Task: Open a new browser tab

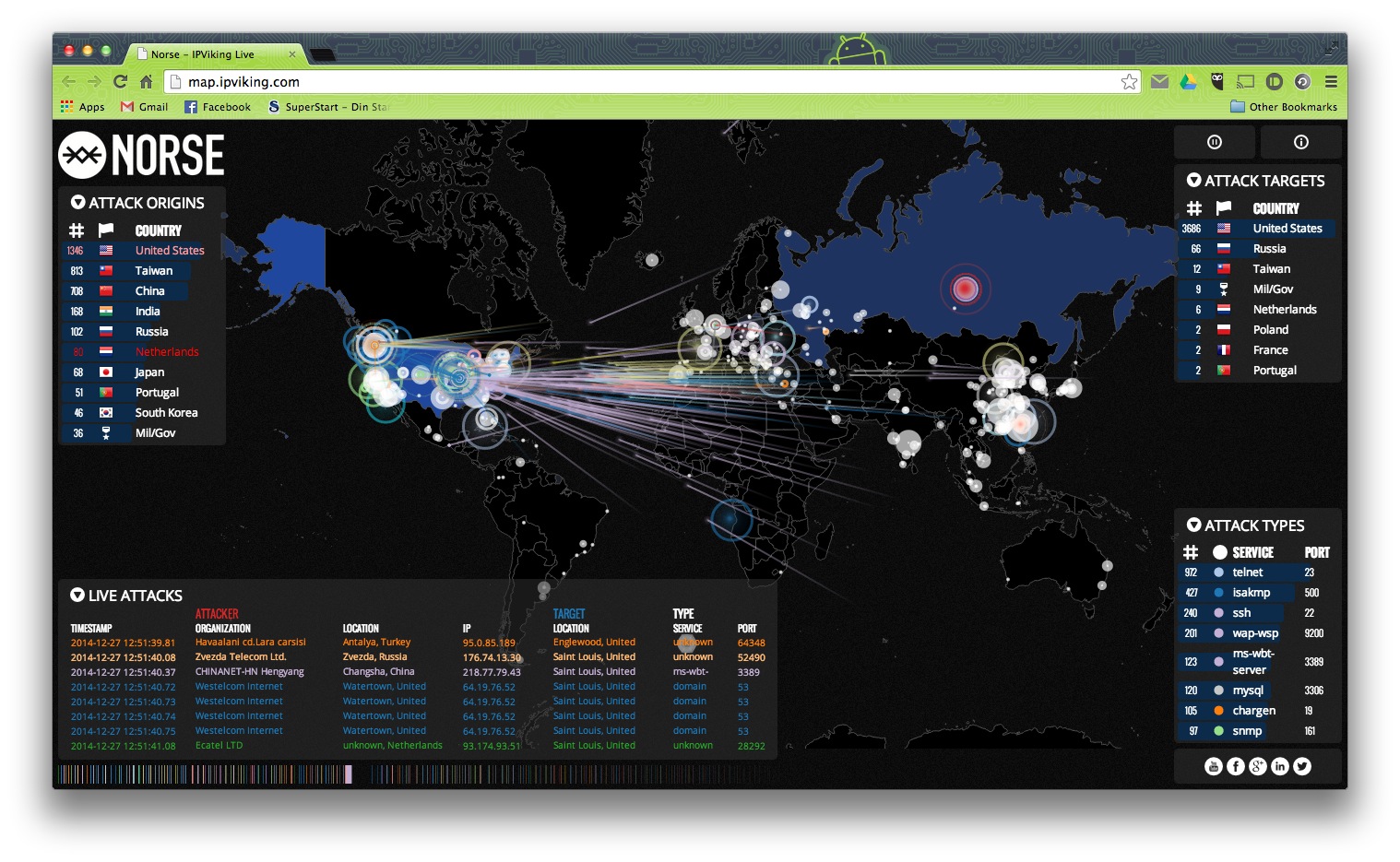Action: pos(322,55)
